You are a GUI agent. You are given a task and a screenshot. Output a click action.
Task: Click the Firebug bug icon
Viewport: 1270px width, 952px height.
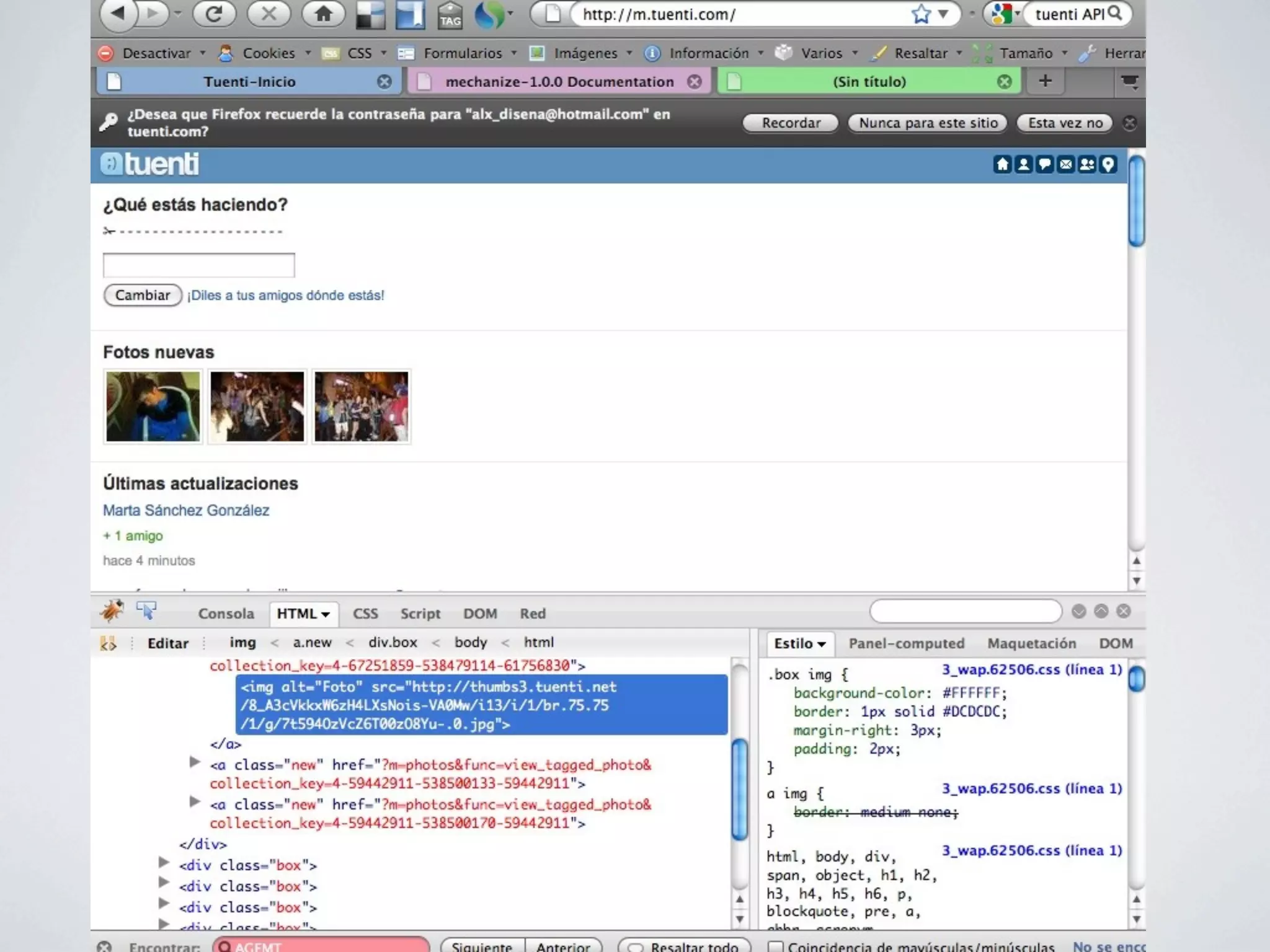pos(112,612)
